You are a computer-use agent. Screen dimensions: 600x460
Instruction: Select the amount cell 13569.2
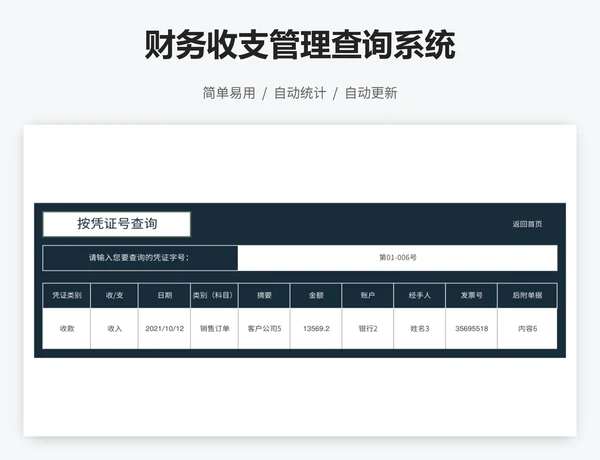pyautogui.click(x=316, y=329)
